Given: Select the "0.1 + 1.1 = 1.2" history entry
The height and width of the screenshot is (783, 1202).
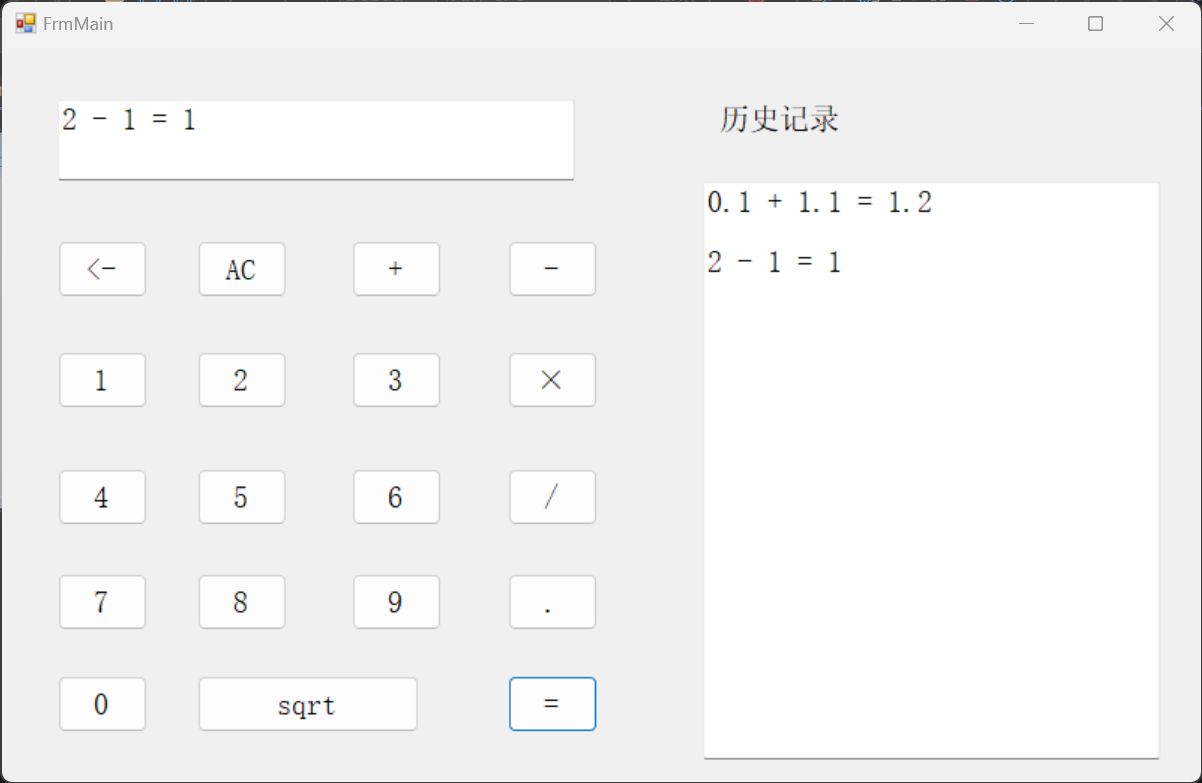Looking at the screenshot, I should point(819,203).
